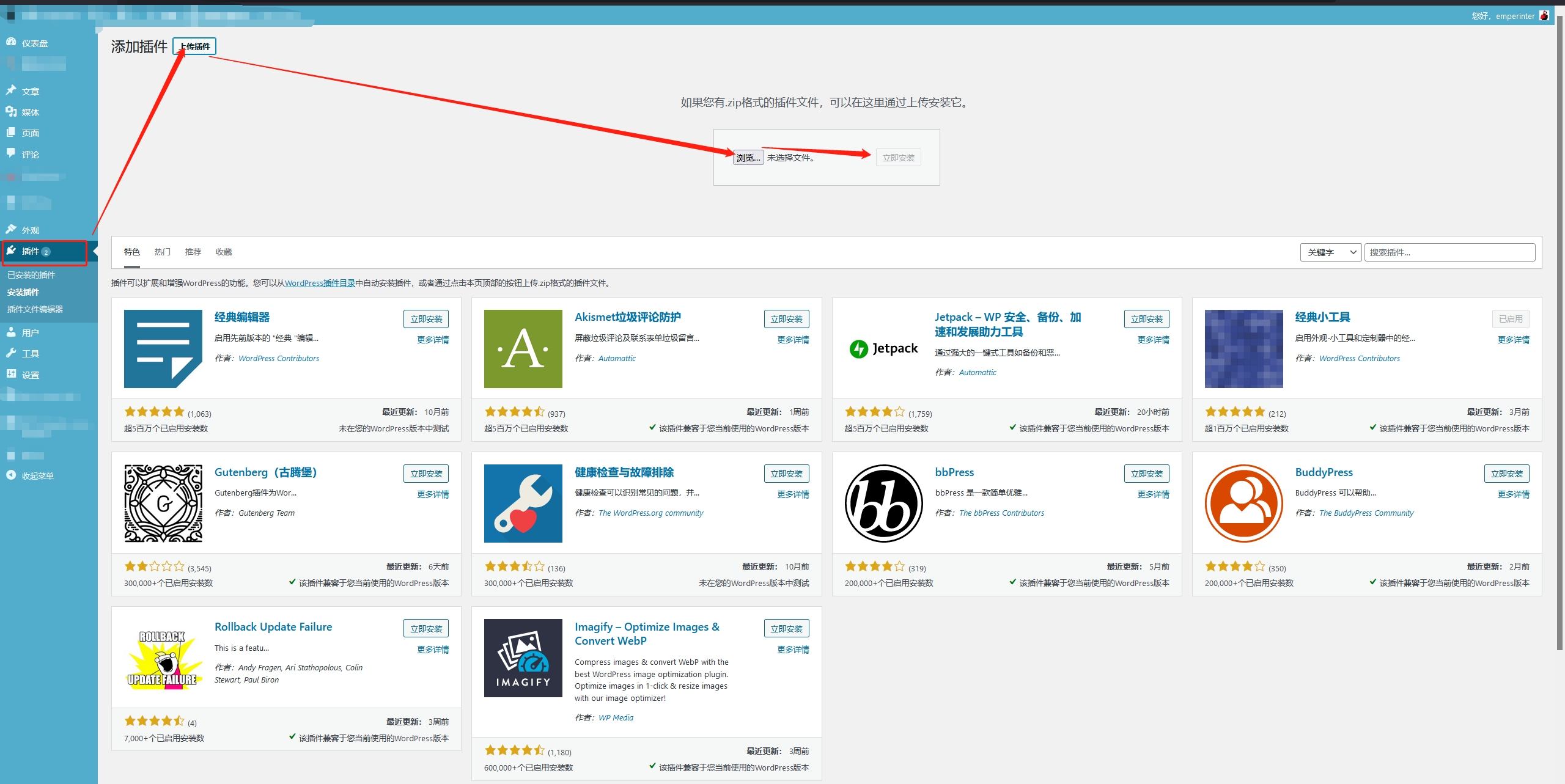Click the Search plugins input field
Viewport: 1565px width, 784px height.
(1449, 252)
